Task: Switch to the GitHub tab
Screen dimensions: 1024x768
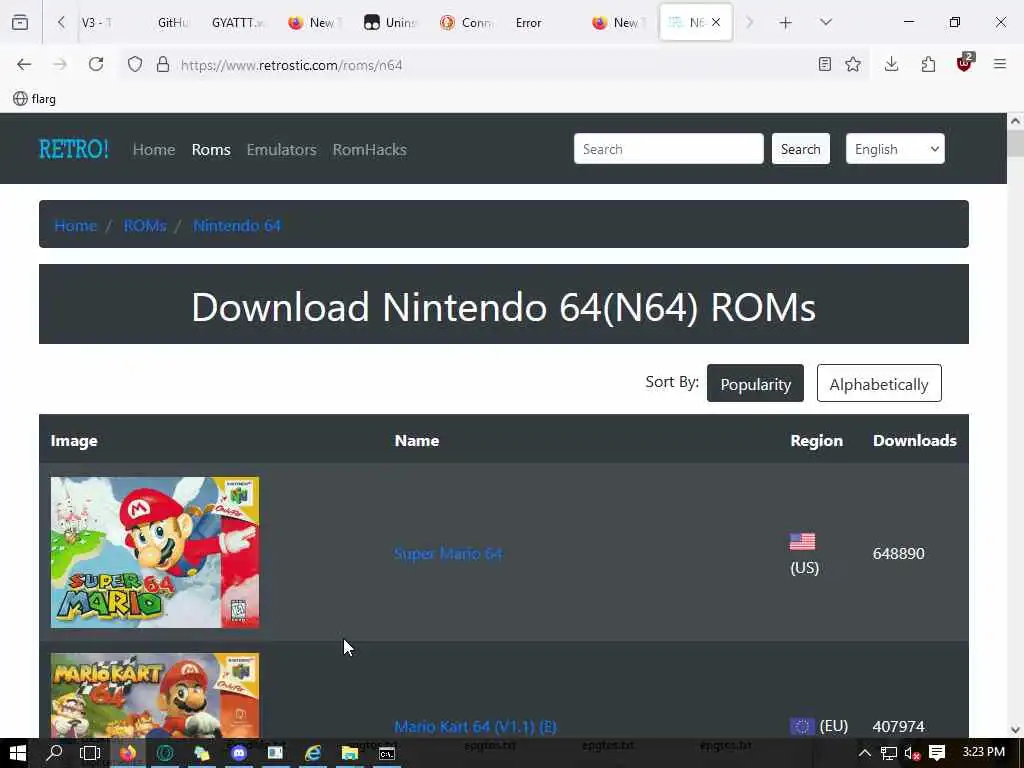Action: (172, 23)
